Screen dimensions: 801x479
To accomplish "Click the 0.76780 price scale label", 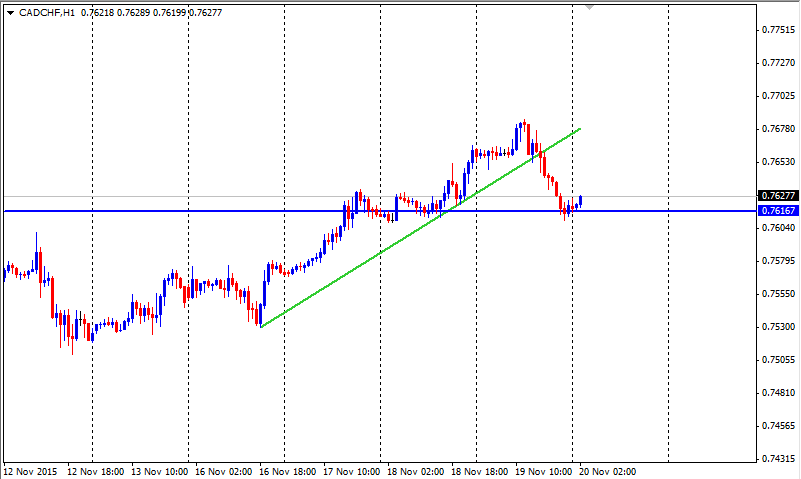I will (x=779, y=129).
